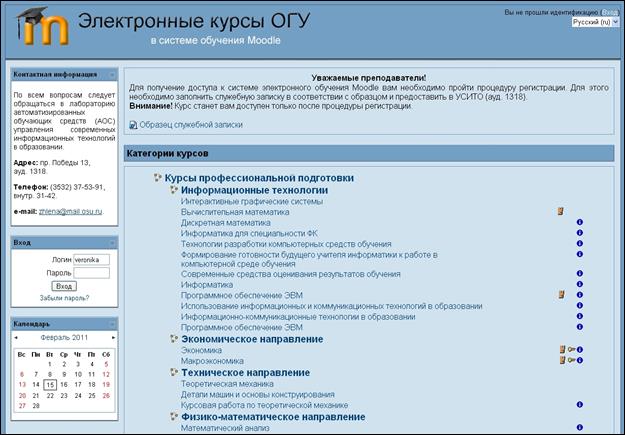Open the Русский (ru) language dropdown
The width and height of the screenshot is (625, 435).
595,22
